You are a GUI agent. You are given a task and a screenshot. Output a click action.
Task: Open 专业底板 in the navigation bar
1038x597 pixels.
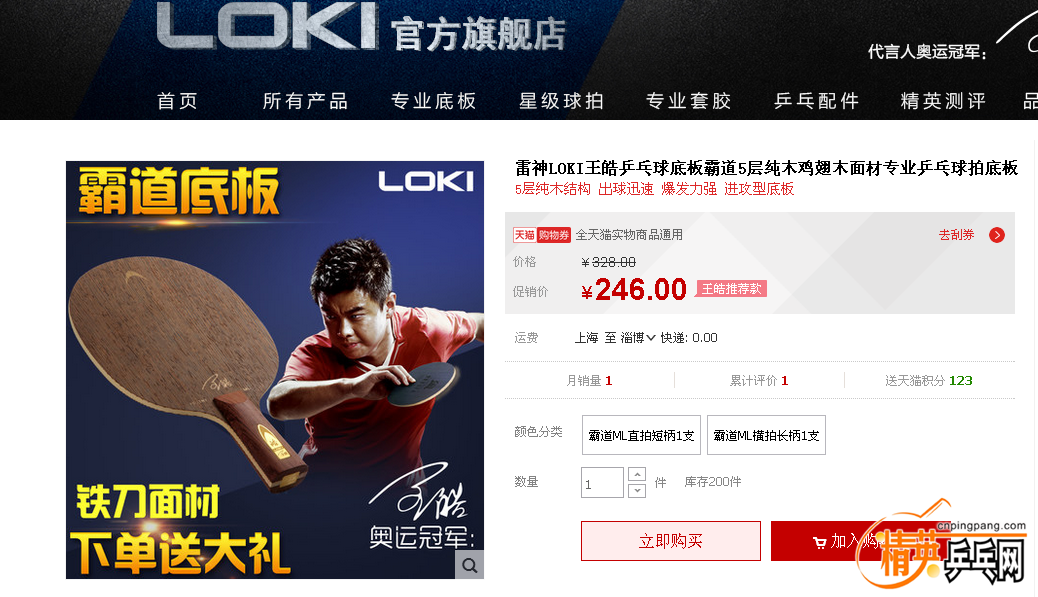(x=434, y=101)
